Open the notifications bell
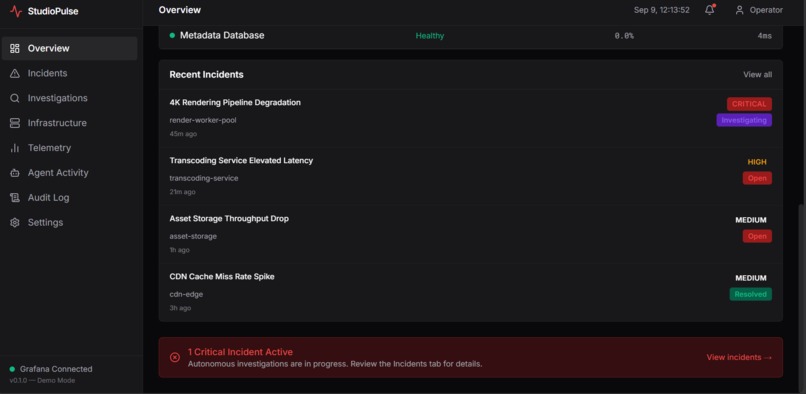Image resolution: width=806 pixels, height=394 pixels. click(x=710, y=10)
